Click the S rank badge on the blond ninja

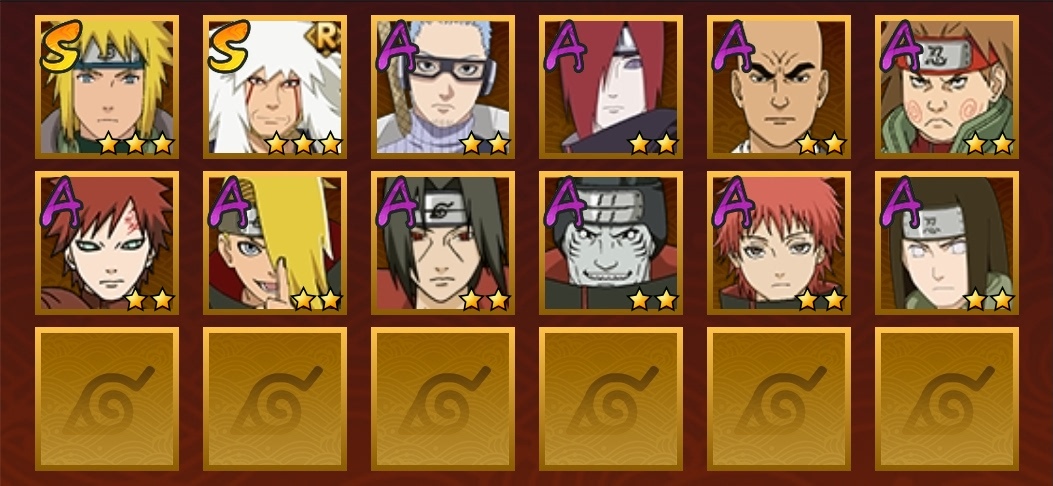pyautogui.click(x=61, y=46)
